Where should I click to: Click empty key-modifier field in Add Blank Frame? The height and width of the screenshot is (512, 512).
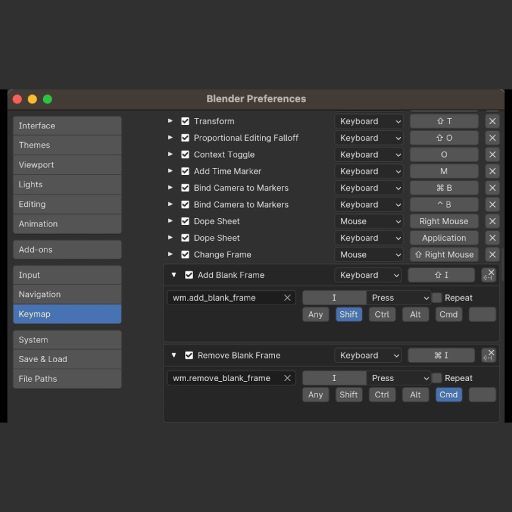pos(482,314)
